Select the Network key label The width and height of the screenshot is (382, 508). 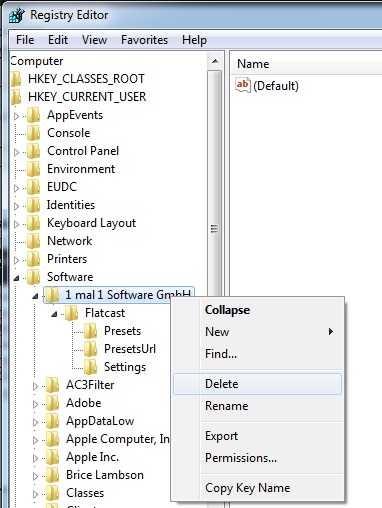pos(70,241)
